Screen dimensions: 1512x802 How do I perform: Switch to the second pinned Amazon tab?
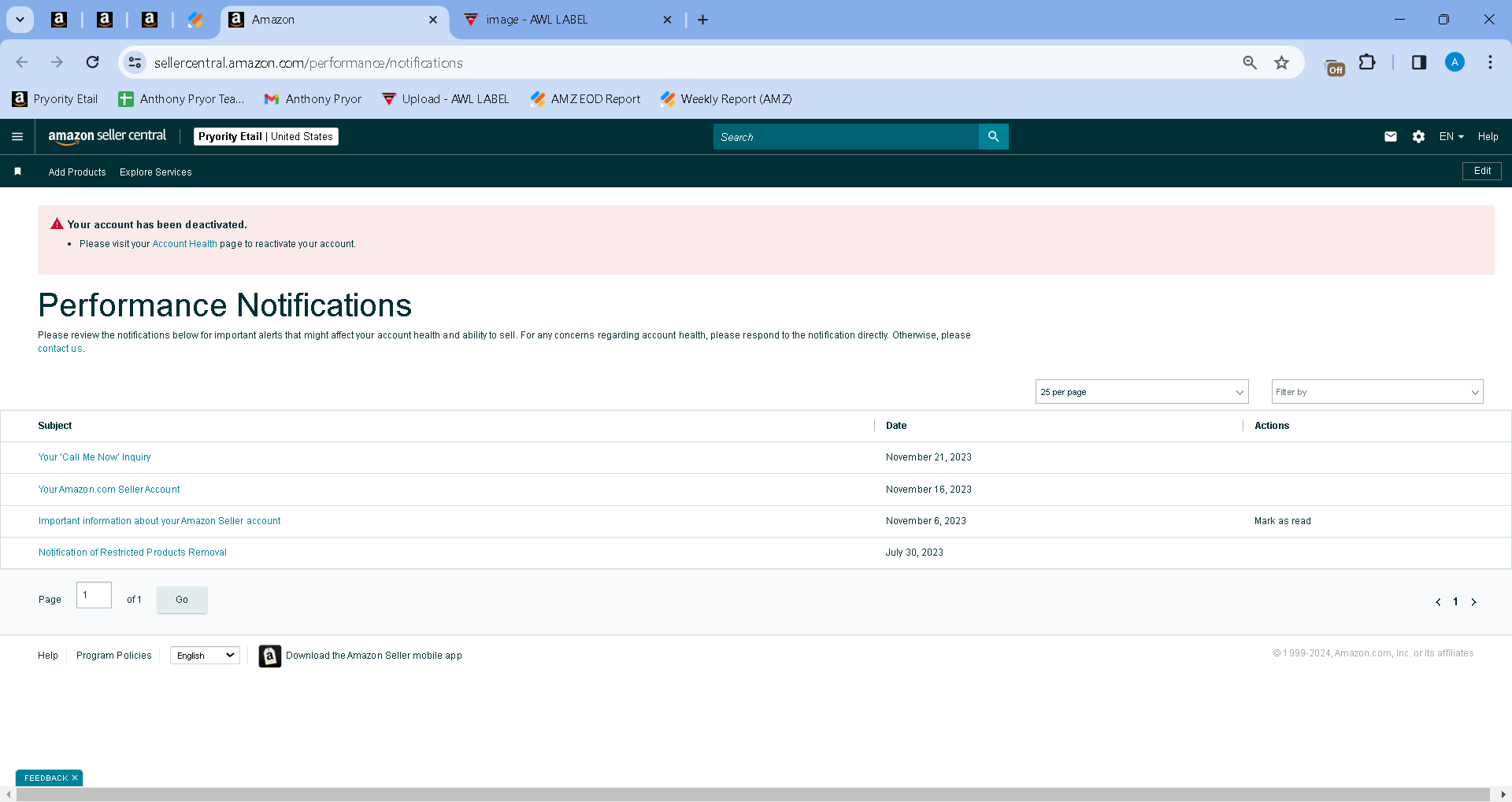tap(105, 20)
